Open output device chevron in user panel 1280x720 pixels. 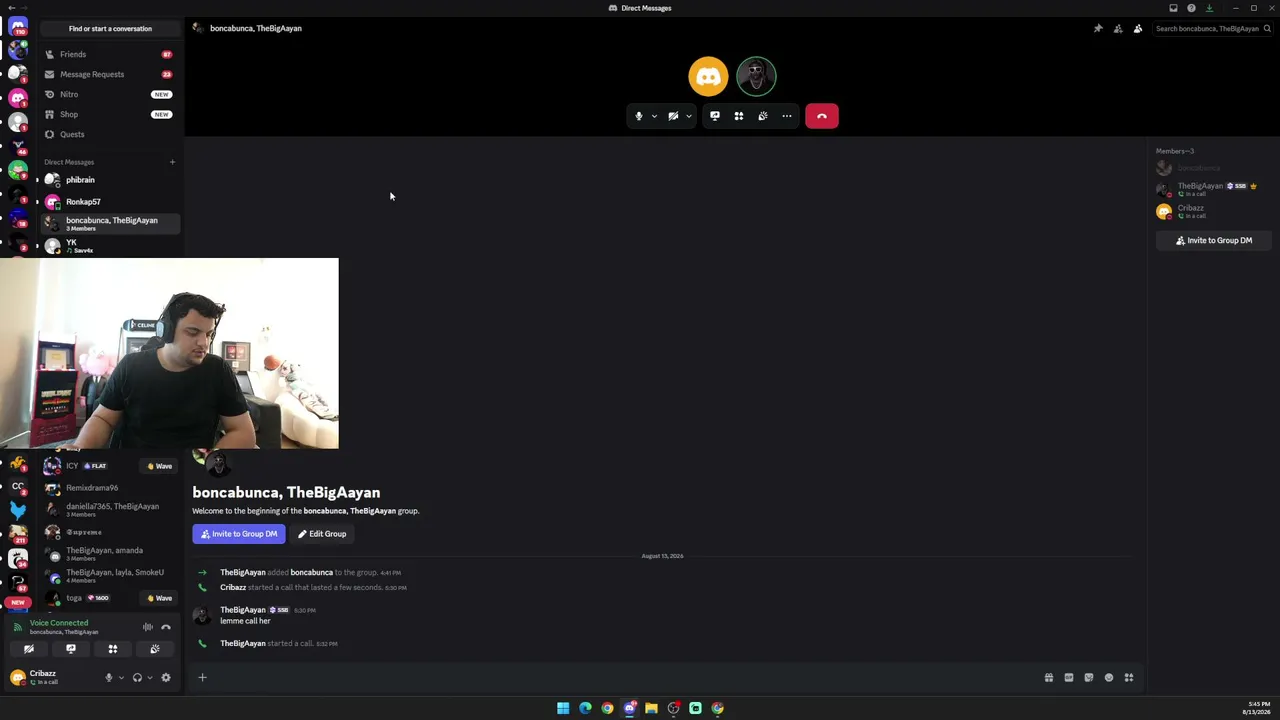coord(150,677)
